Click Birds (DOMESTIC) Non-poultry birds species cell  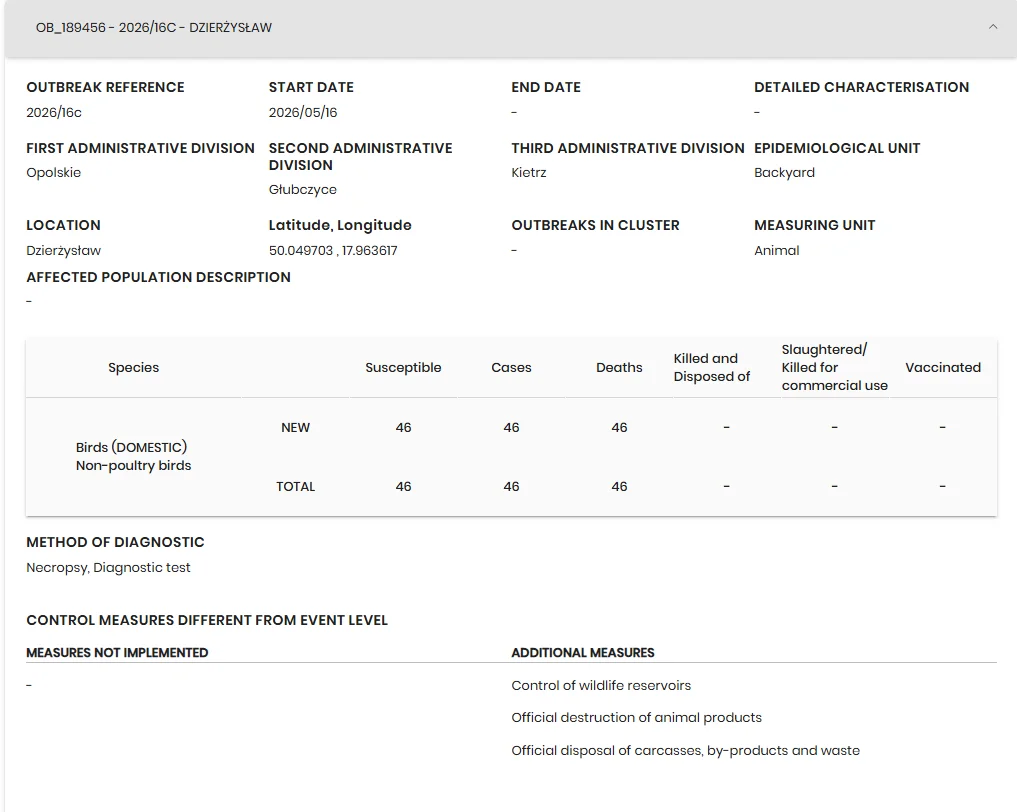click(x=133, y=456)
